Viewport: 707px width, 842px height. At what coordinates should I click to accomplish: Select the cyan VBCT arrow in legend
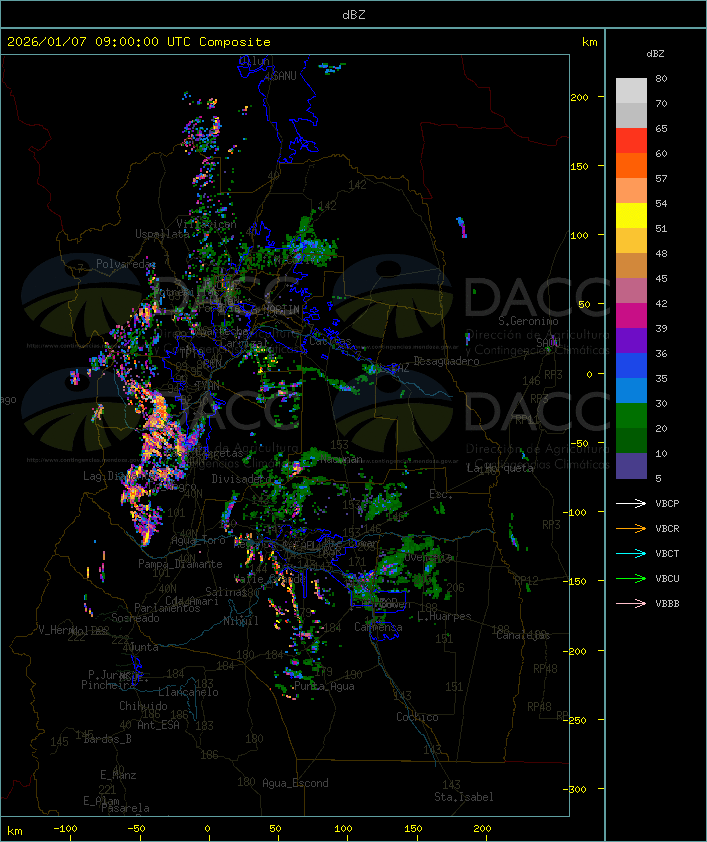631,553
